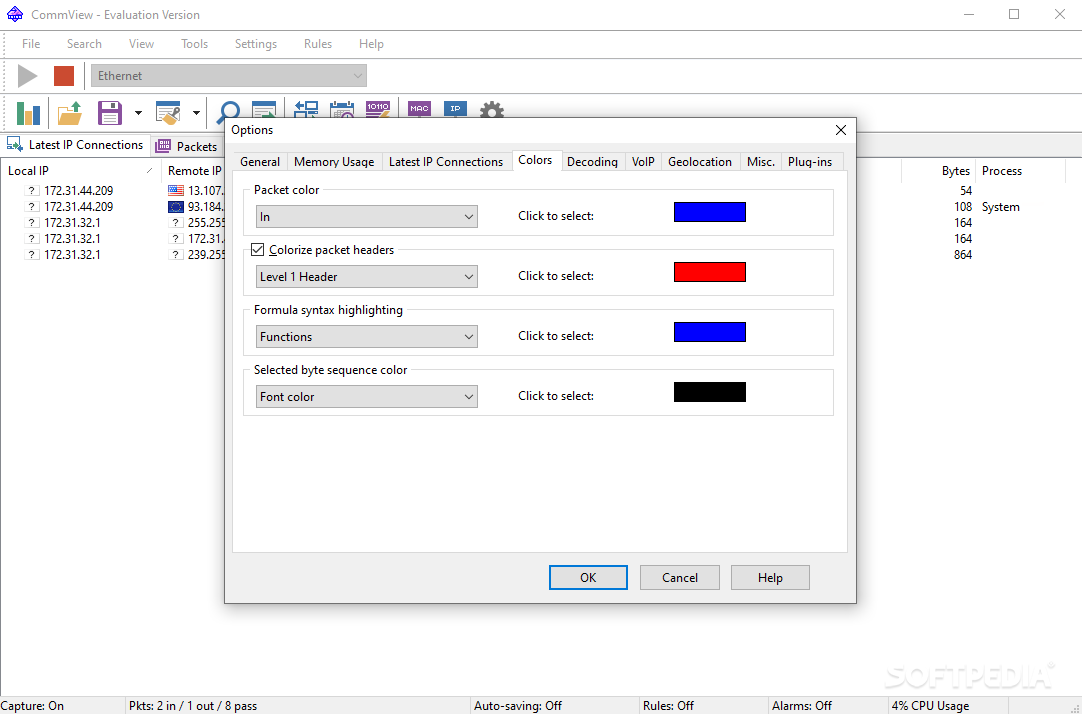
Task: Click the 864 bytes value
Action: click(963, 255)
